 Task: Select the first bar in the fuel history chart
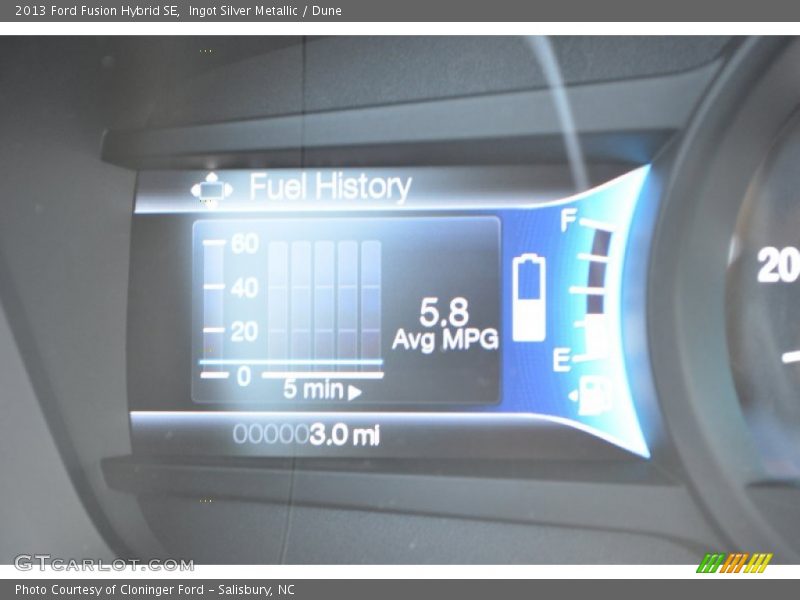pos(277,300)
